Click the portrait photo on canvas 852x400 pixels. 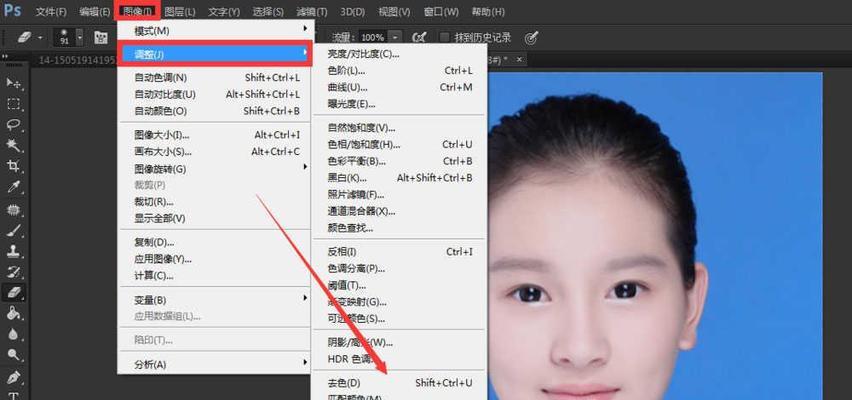pyautogui.click(x=655, y=236)
